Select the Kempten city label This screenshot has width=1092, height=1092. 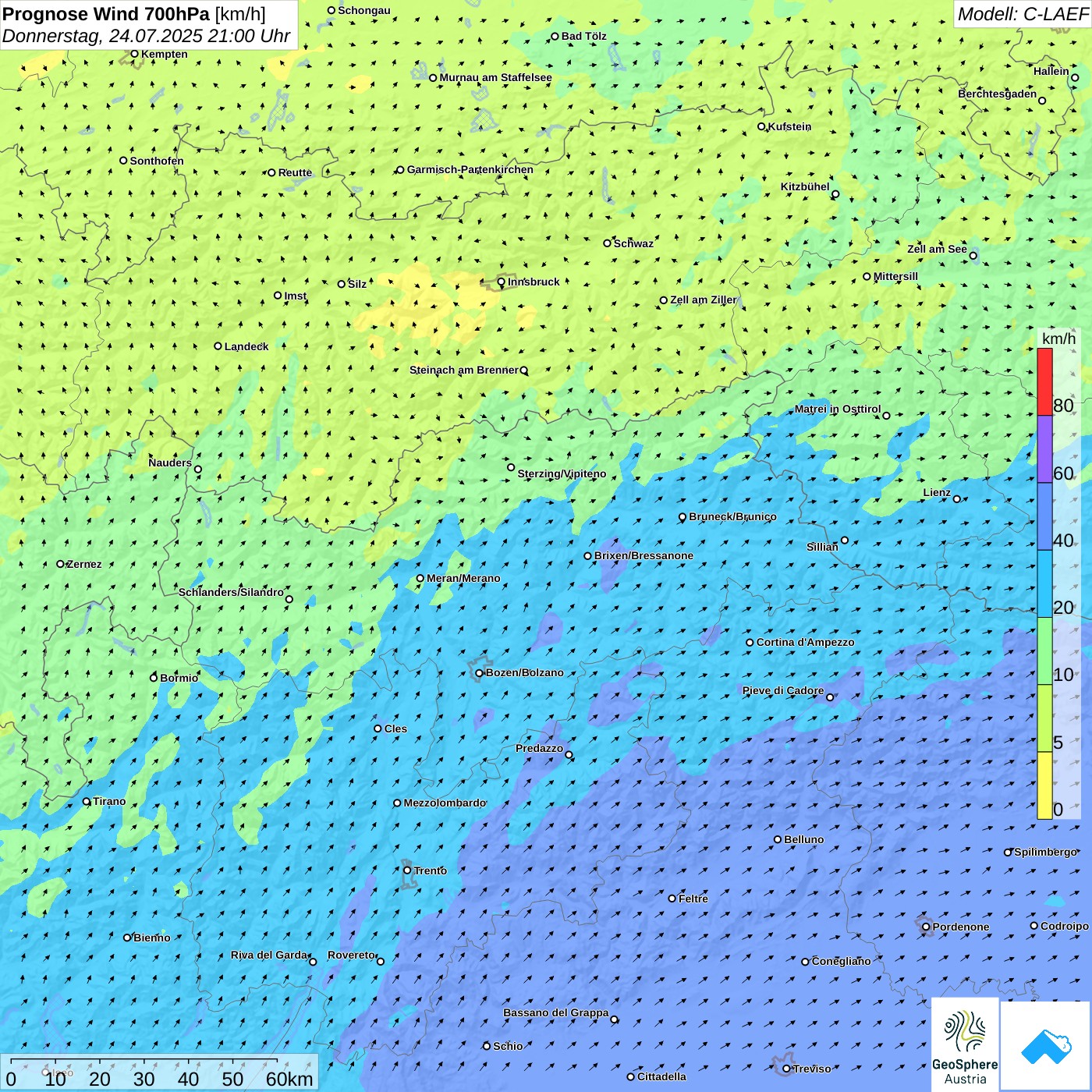pyautogui.click(x=164, y=54)
